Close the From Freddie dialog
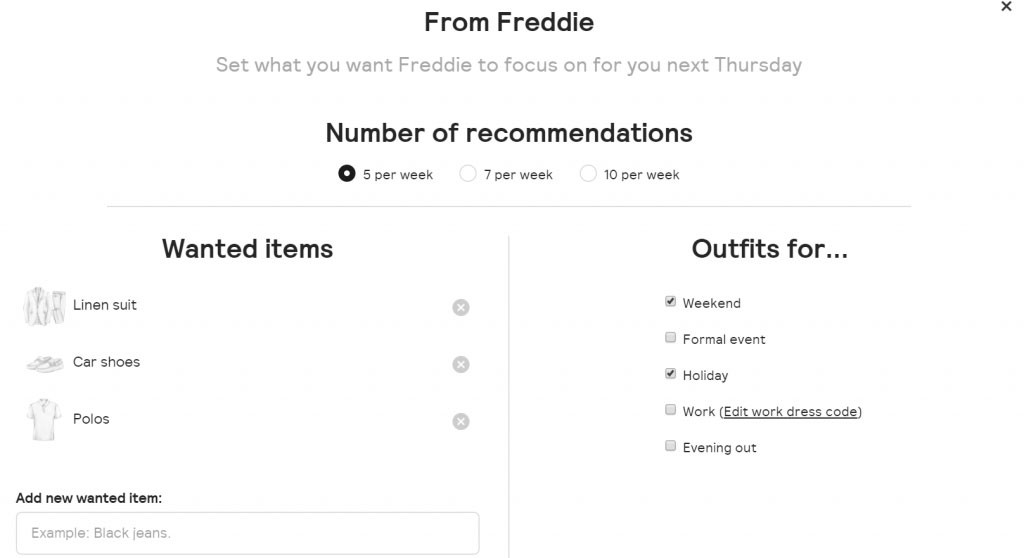The height and width of the screenshot is (558, 1024). pos(1006,7)
